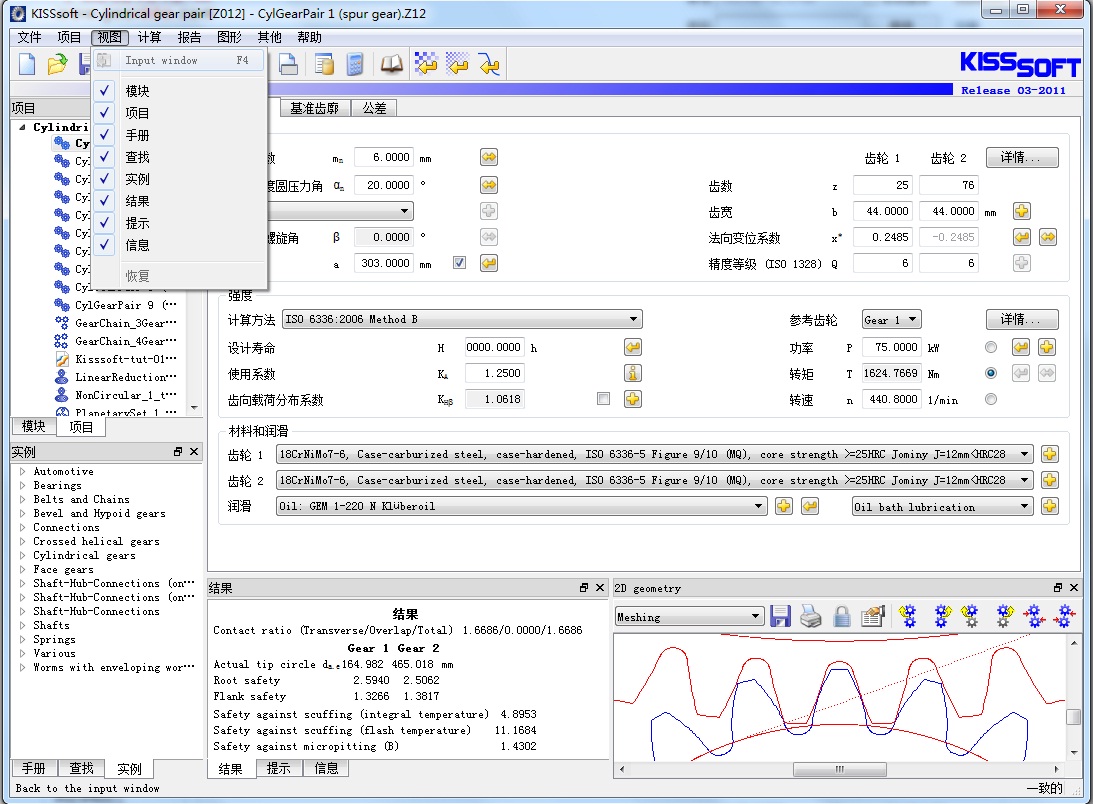Click plus button next to face width row
The width and height of the screenshot is (1093, 804).
tap(1022, 211)
